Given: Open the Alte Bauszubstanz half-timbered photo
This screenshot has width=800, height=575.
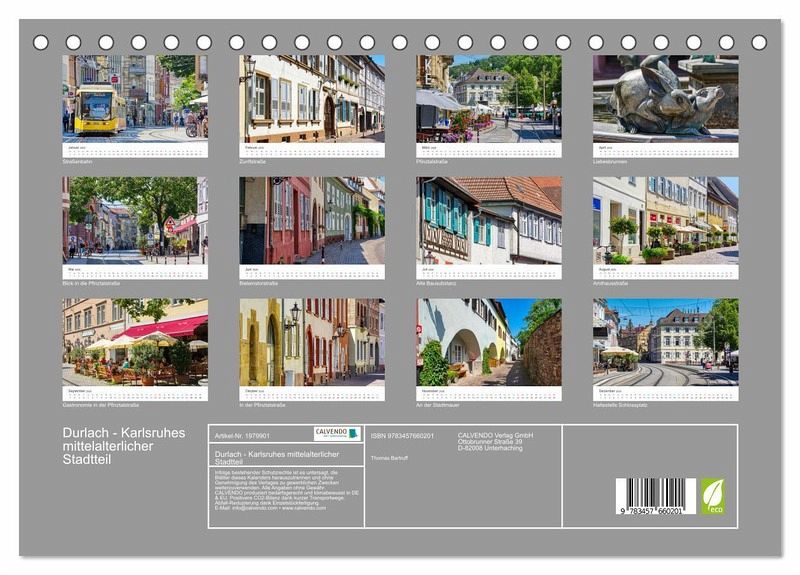Looking at the screenshot, I should 489,220.
